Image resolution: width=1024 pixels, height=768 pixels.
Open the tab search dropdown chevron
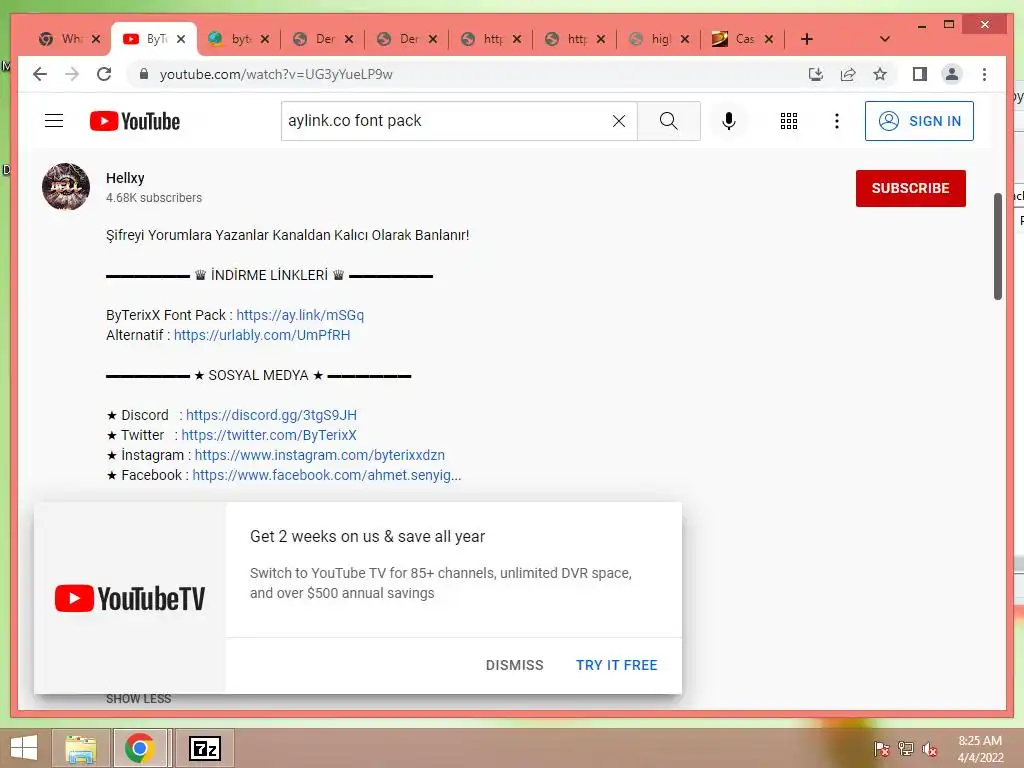884,39
